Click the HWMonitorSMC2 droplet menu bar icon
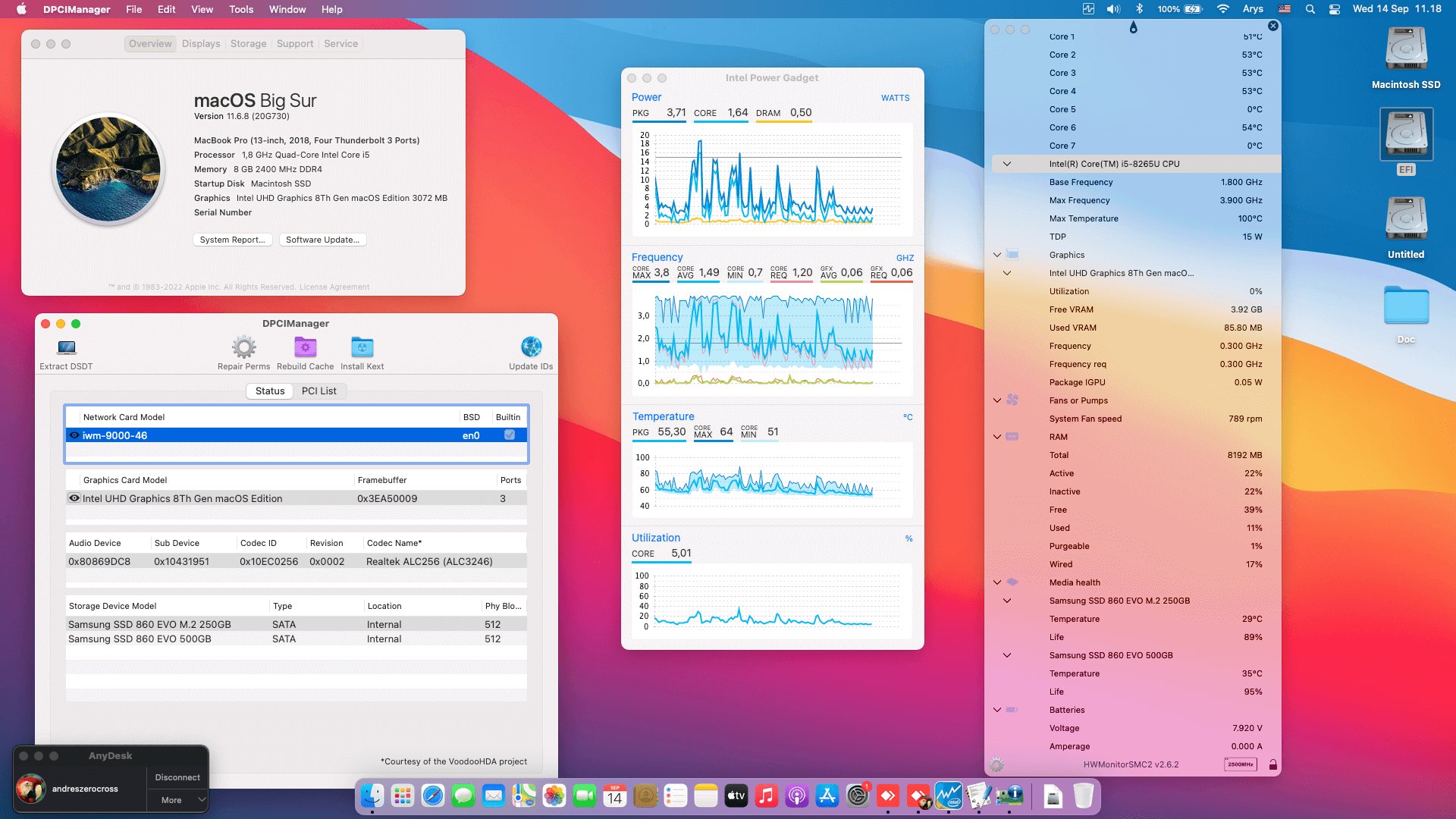This screenshot has height=819, width=1456. [1133, 27]
